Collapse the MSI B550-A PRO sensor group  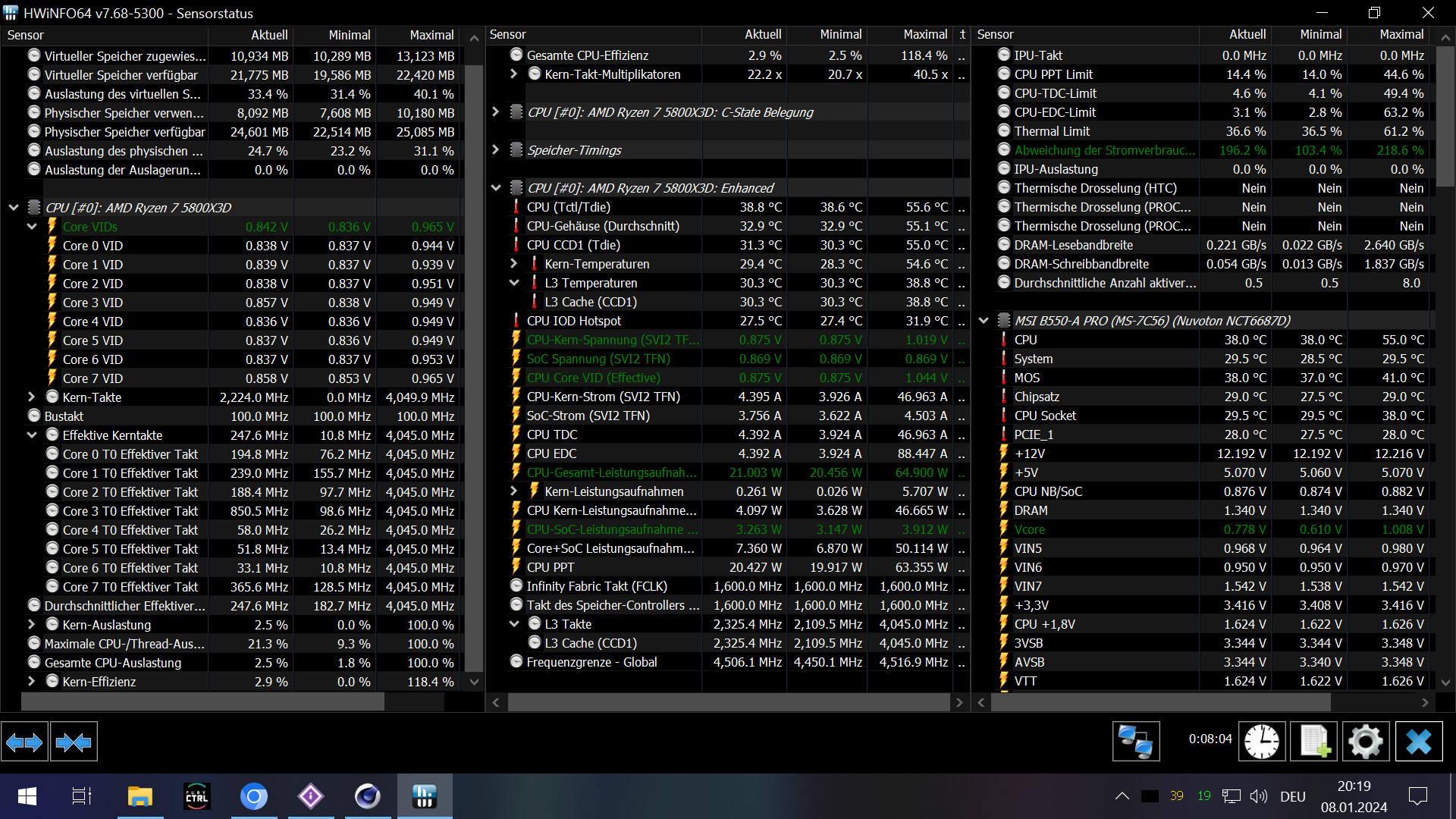coord(984,321)
